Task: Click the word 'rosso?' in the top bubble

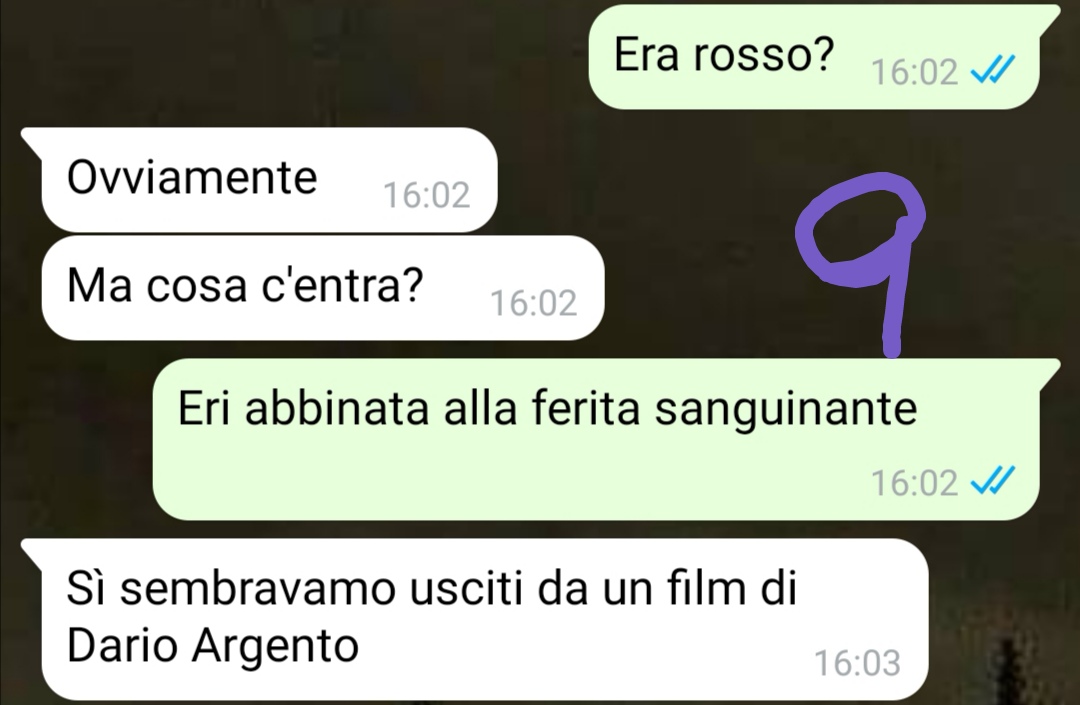Action: [764, 55]
